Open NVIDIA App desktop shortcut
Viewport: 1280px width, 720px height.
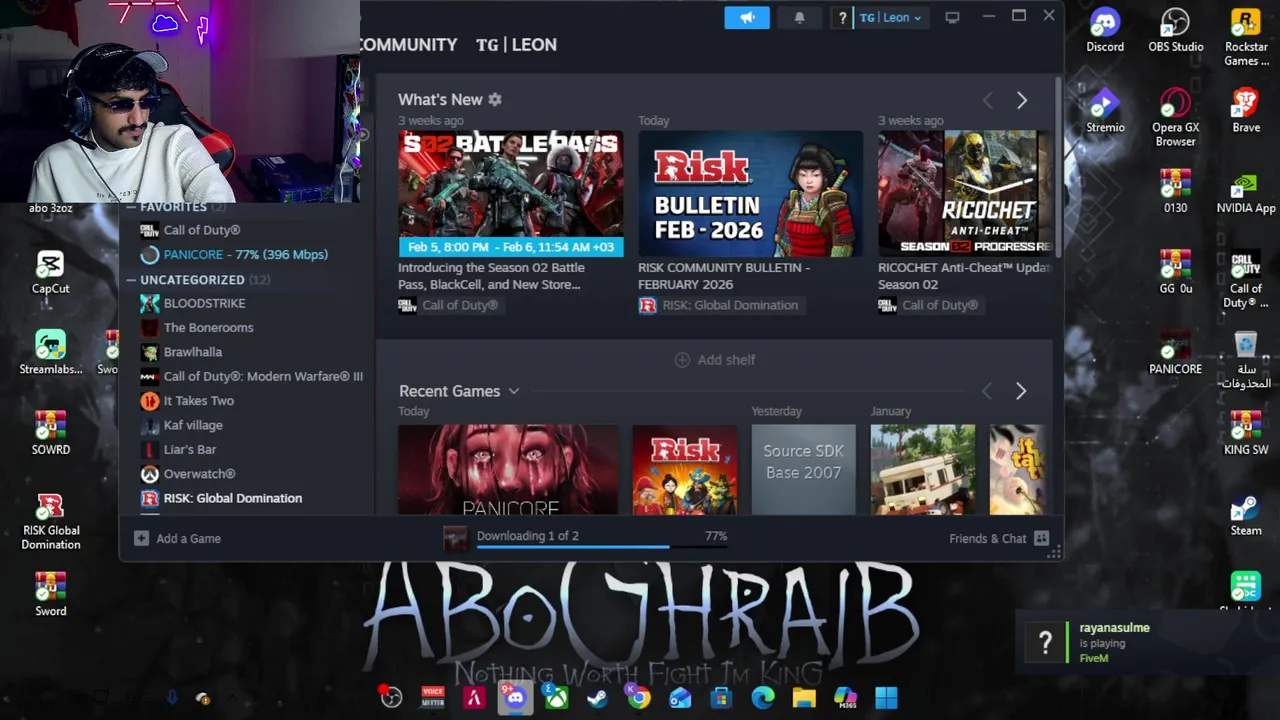coord(1246,192)
